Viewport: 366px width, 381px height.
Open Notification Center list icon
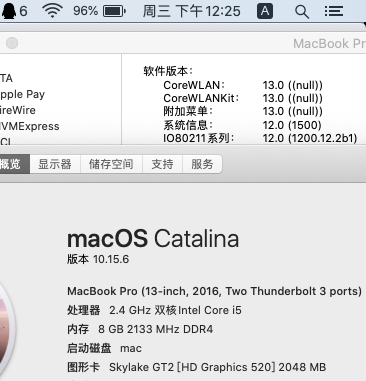334,11
